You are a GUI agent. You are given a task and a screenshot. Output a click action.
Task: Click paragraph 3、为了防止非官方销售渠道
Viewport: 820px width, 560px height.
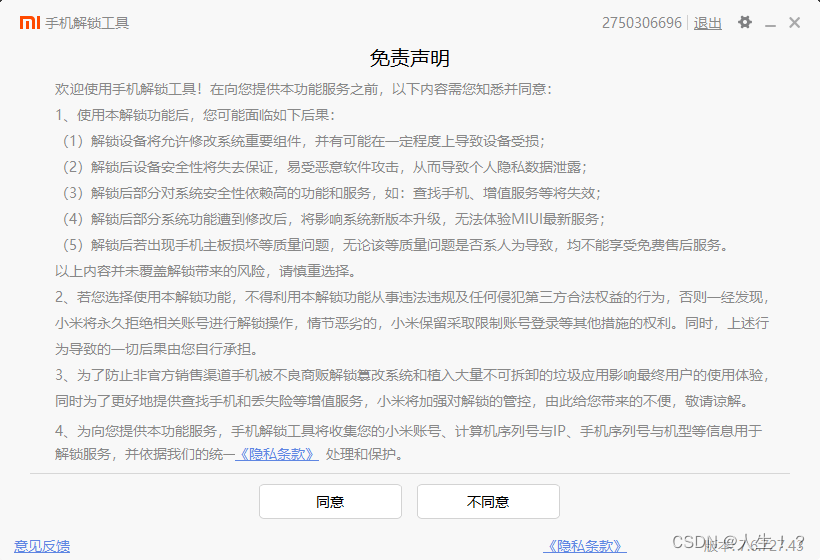pos(412,388)
